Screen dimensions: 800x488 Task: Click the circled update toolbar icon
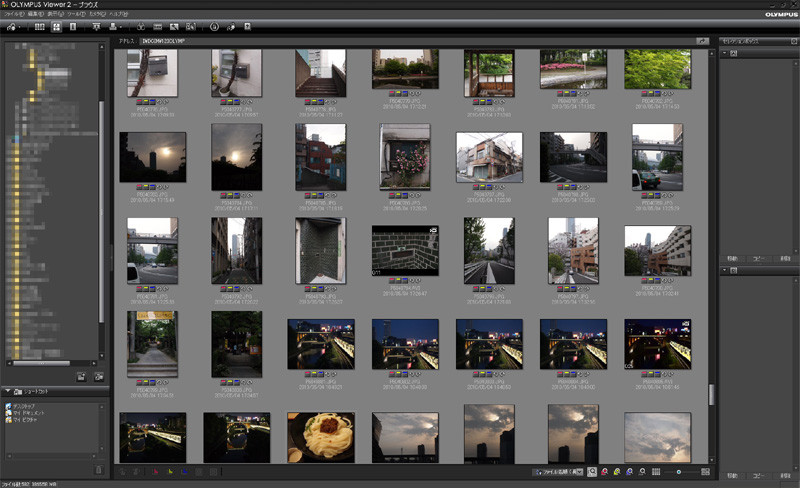214,27
